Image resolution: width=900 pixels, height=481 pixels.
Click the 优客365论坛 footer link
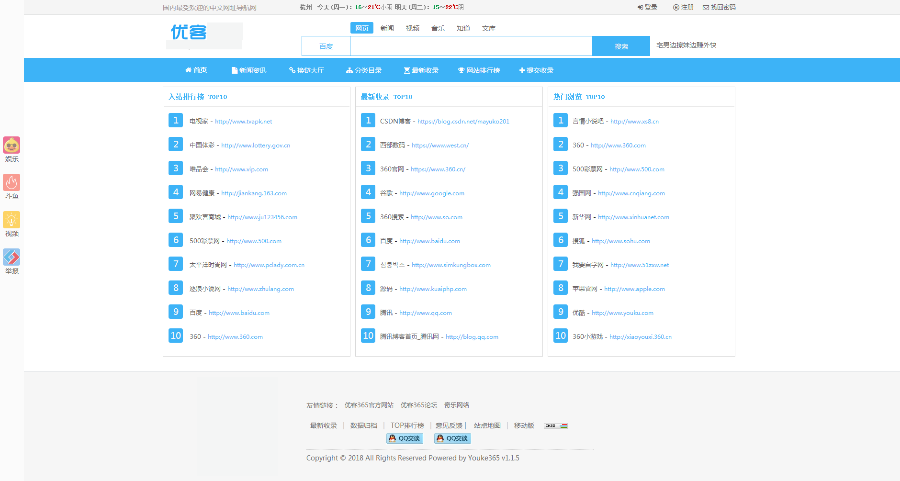(419, 405)
